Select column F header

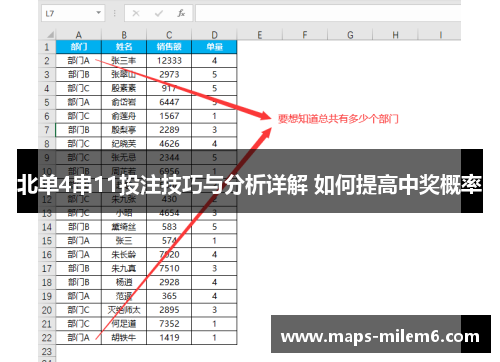(x=305, y=35)
